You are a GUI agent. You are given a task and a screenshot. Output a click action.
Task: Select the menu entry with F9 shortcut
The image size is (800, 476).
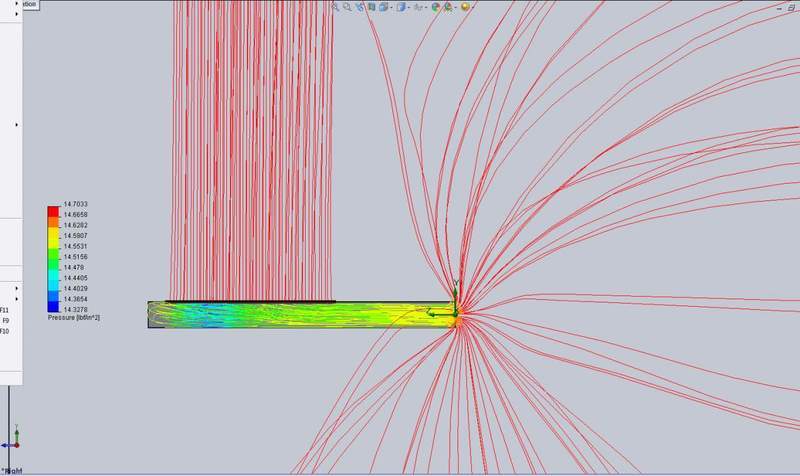click(6, 320)
